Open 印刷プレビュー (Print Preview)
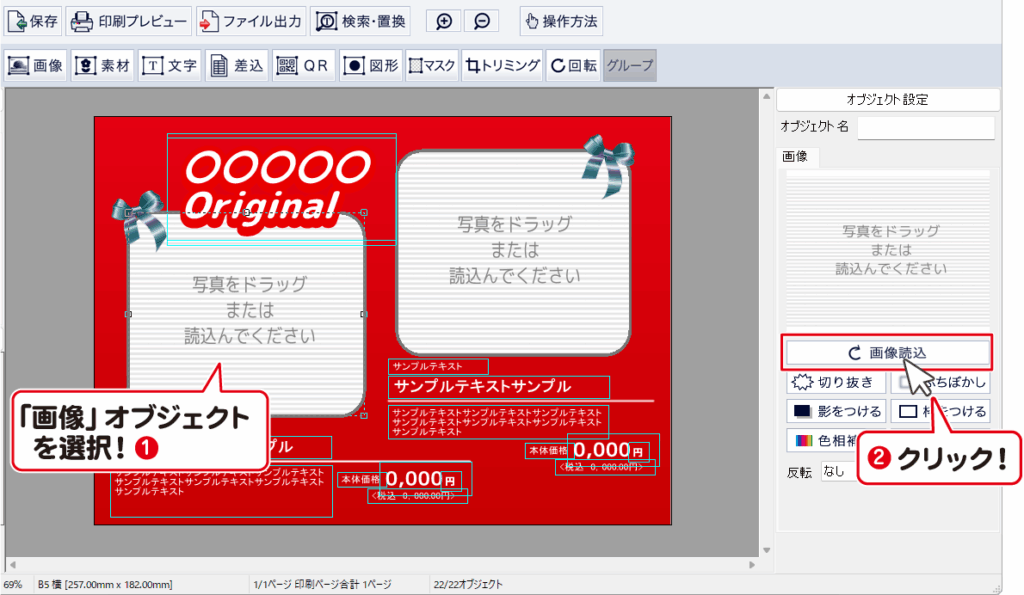The image size is (1024, 595). [x=129, y=21]
